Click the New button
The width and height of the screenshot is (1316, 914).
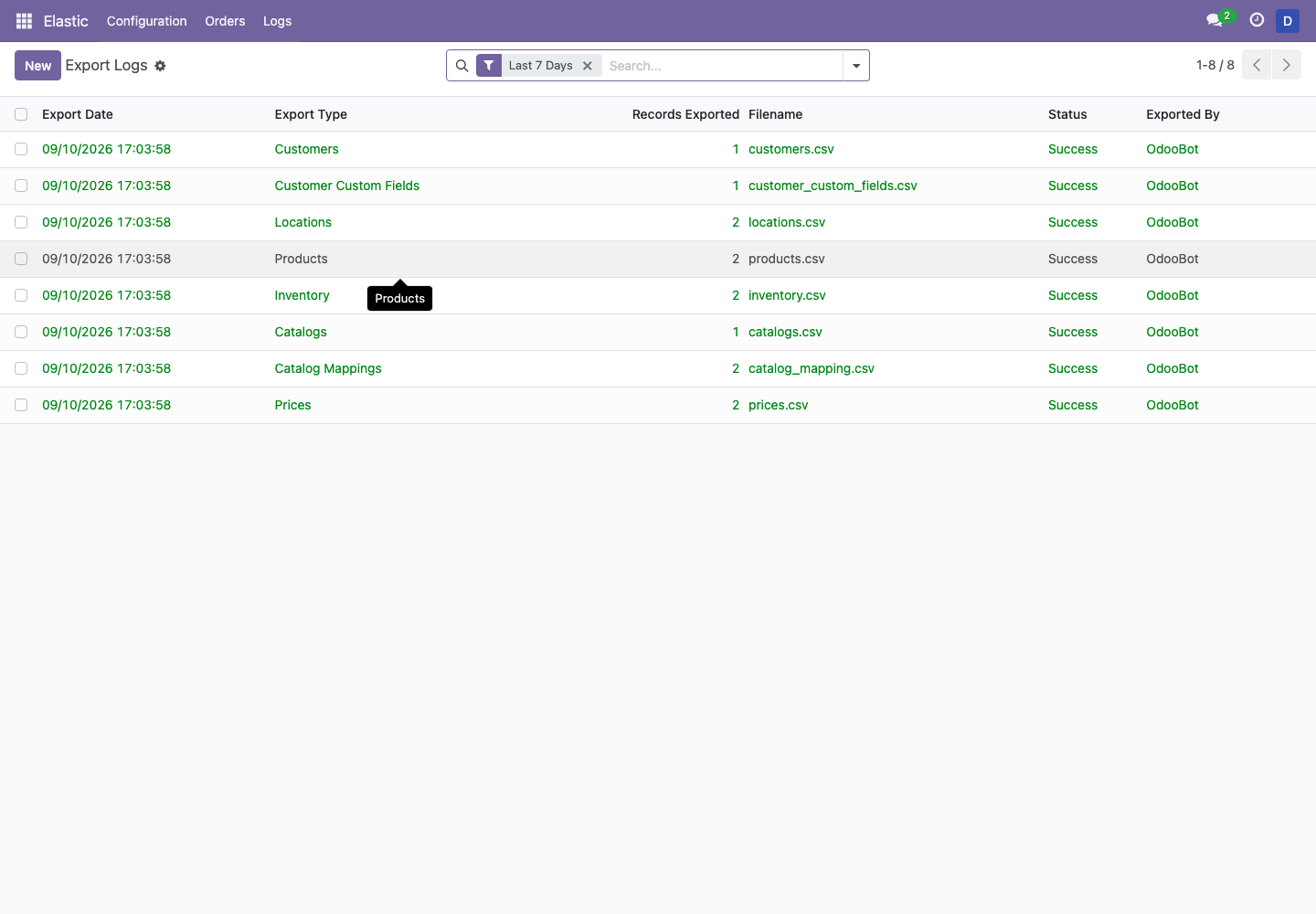37,66
